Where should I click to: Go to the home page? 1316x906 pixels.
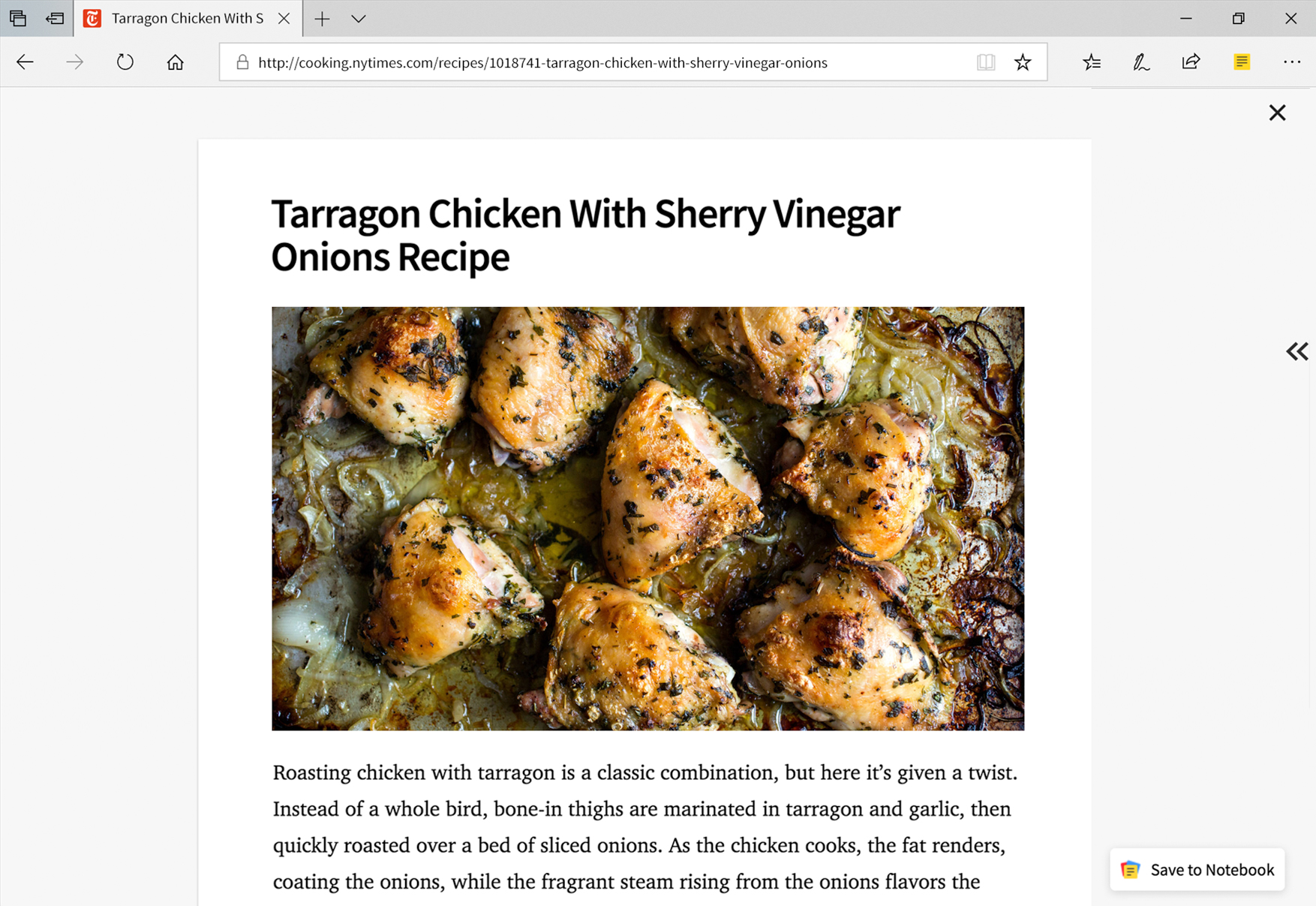(x=175, y=62)
